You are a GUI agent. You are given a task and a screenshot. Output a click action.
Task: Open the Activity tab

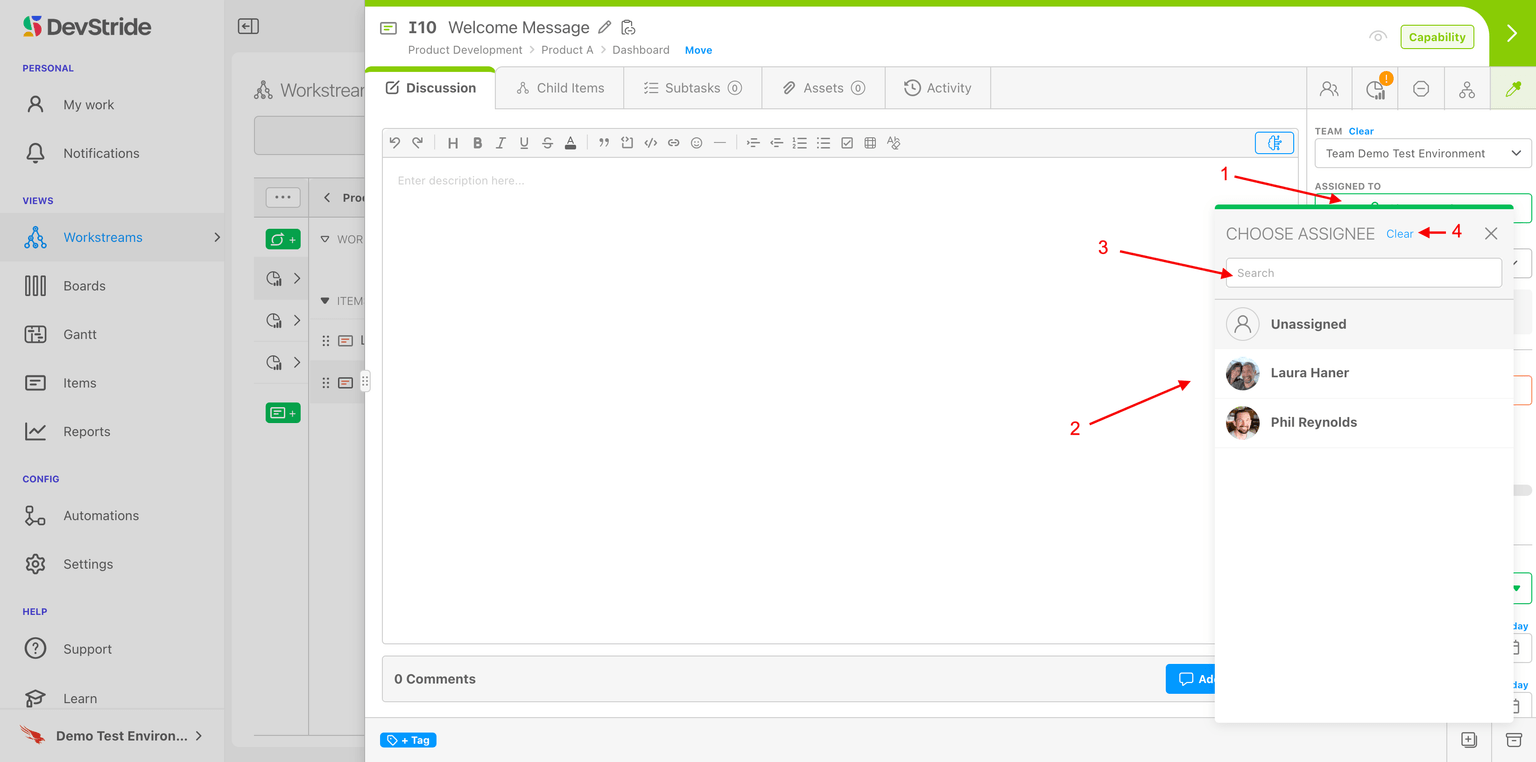[938, 88]
